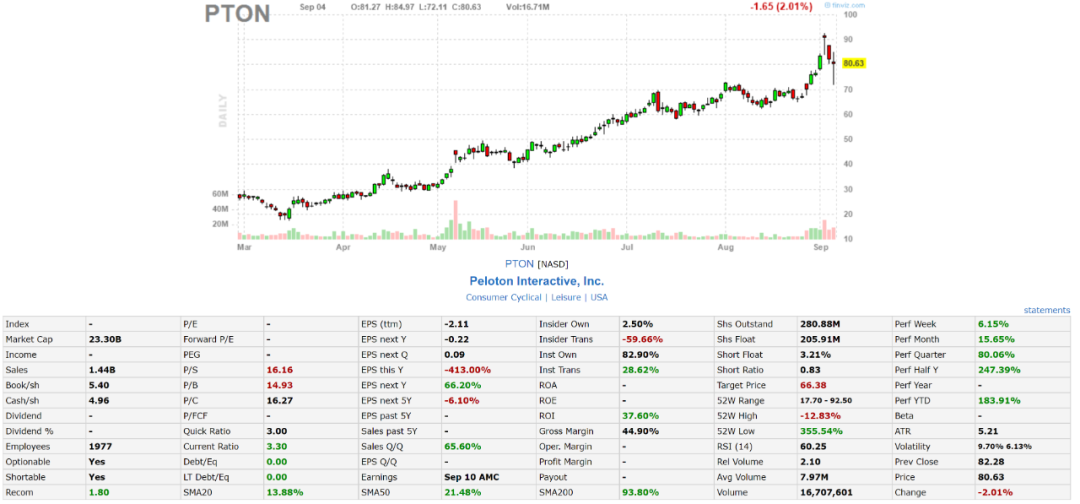Click the Perf Week value 6.15%

coord(993,324)
